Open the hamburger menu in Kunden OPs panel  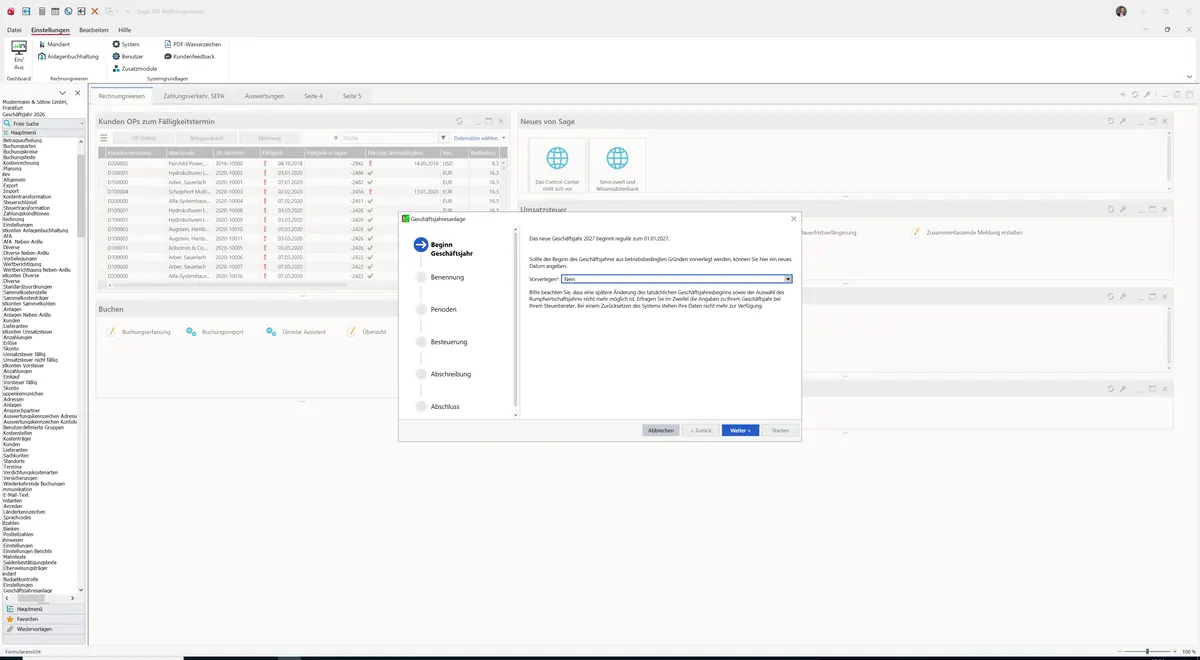[x=104, y=138]
